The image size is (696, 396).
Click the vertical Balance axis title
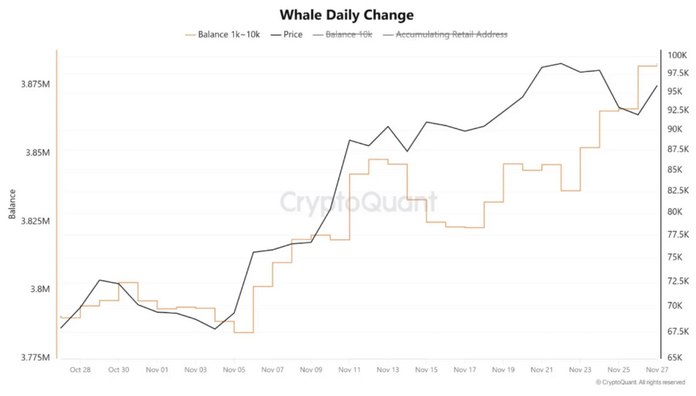[12, 204]
